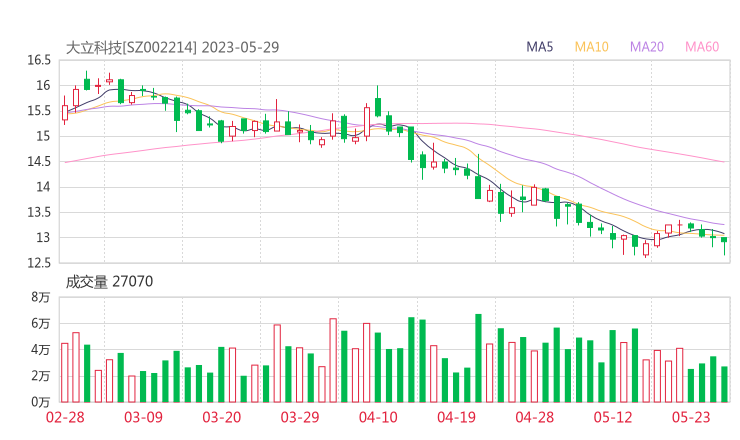740x440 pixels.
Task: Click the first red candlestick at 02-28
Action: coord(65,112)
